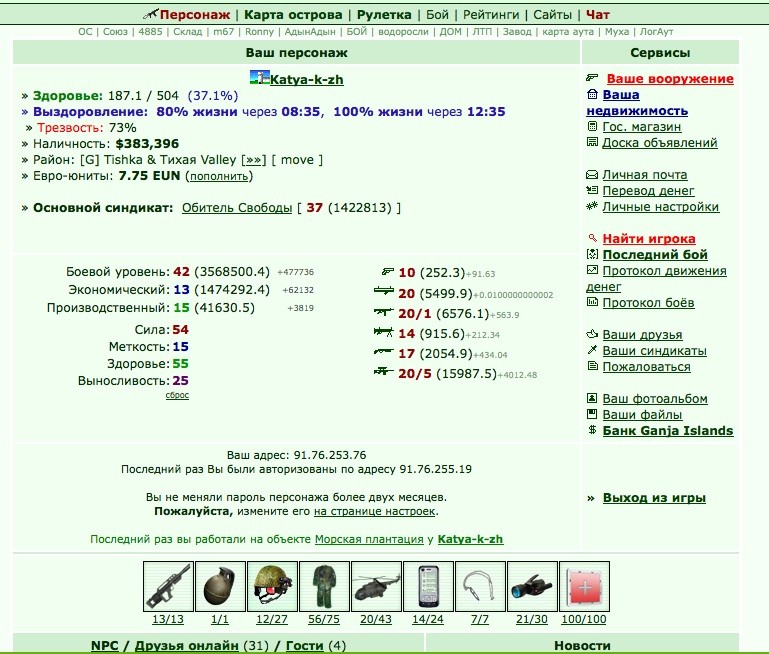The width and height of the screenshot is (769, 654).
Task: Open the Завод shortcut link
Action: [517, 32]
